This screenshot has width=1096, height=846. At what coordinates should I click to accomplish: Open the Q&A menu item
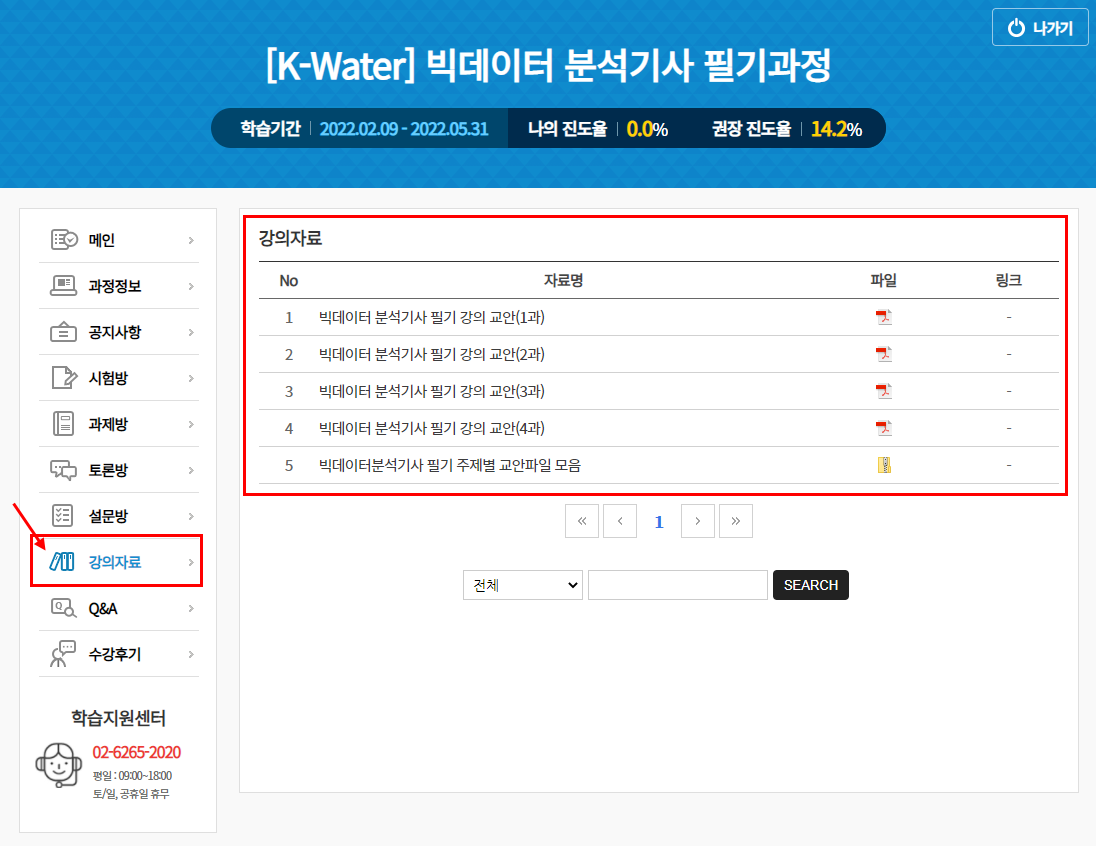click(119, 608)
